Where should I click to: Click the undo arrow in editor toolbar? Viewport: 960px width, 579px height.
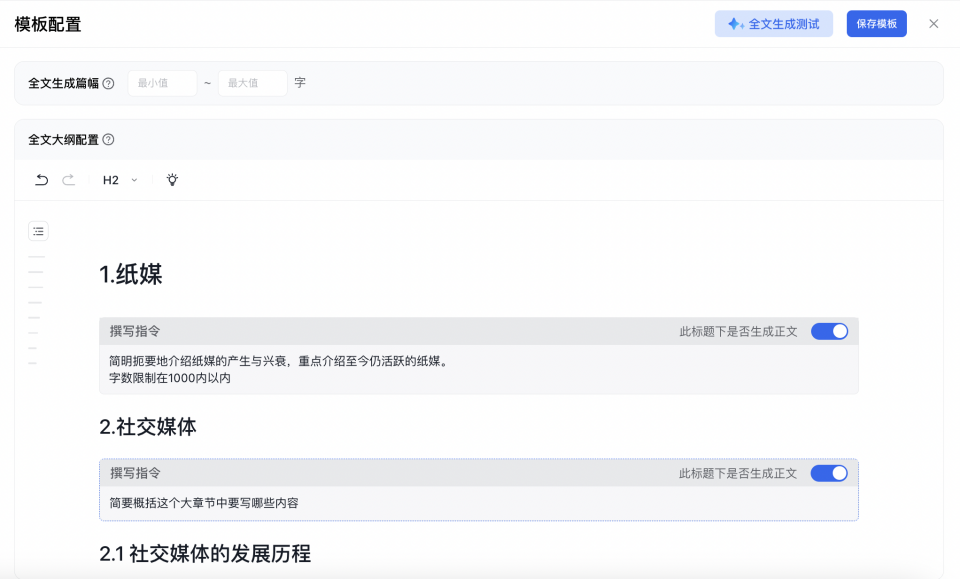(x=42, y=180)
